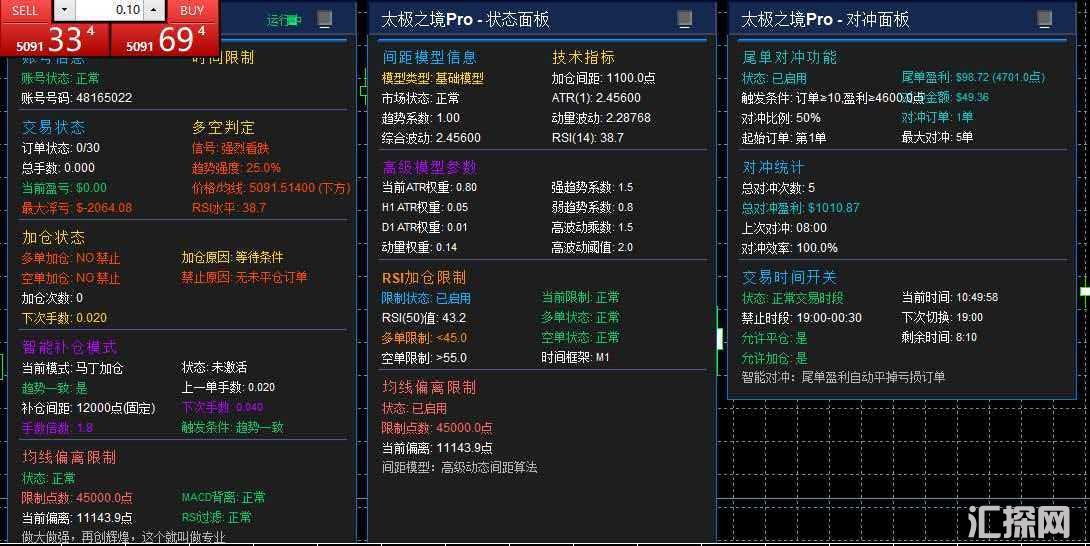Click 允许加仓: 是 line

[774, 358]
